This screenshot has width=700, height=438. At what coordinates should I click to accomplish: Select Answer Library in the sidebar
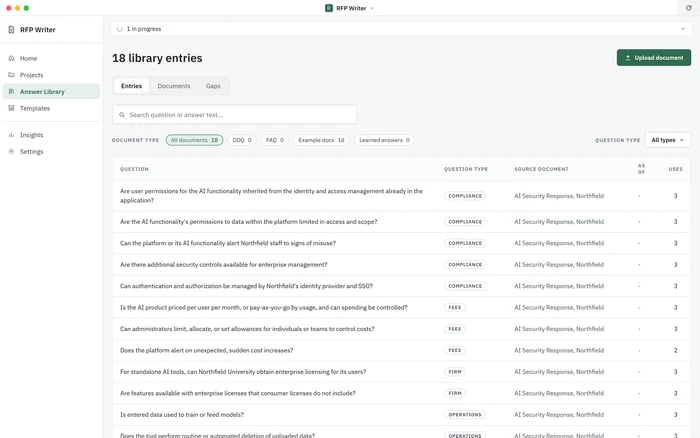(x=51, y=91)
